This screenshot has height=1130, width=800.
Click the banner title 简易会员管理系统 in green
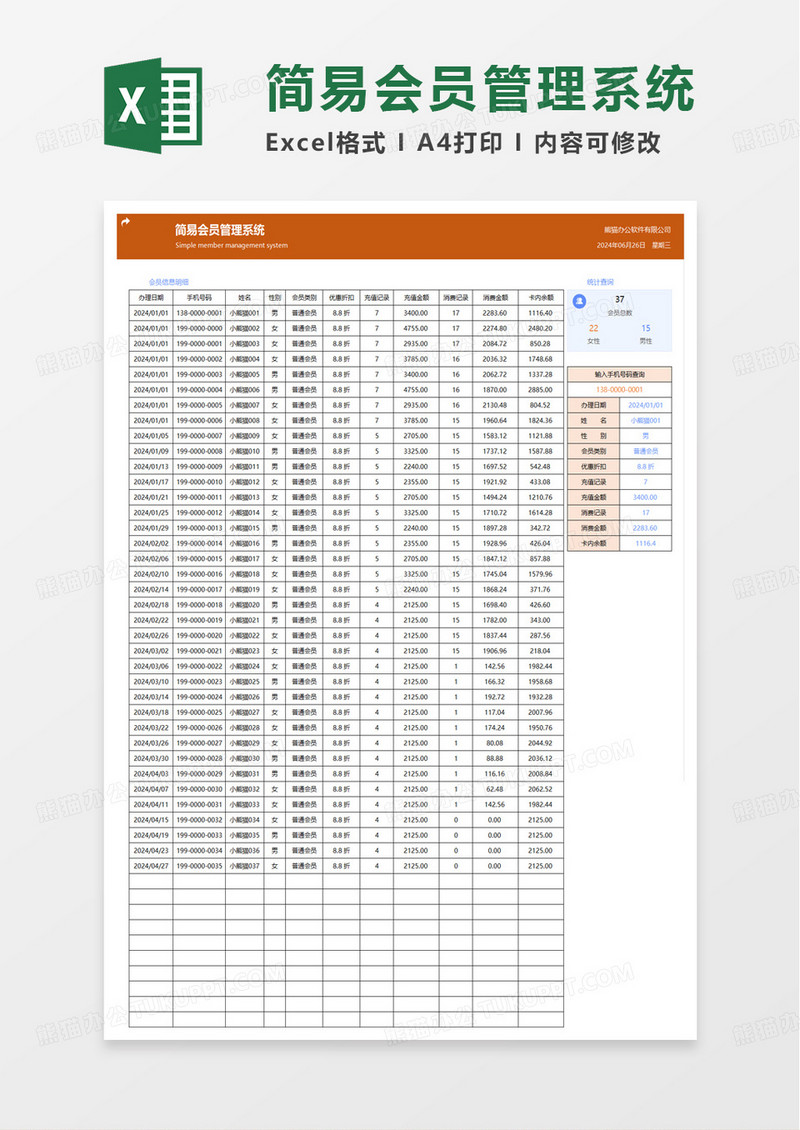coord(480,88)
